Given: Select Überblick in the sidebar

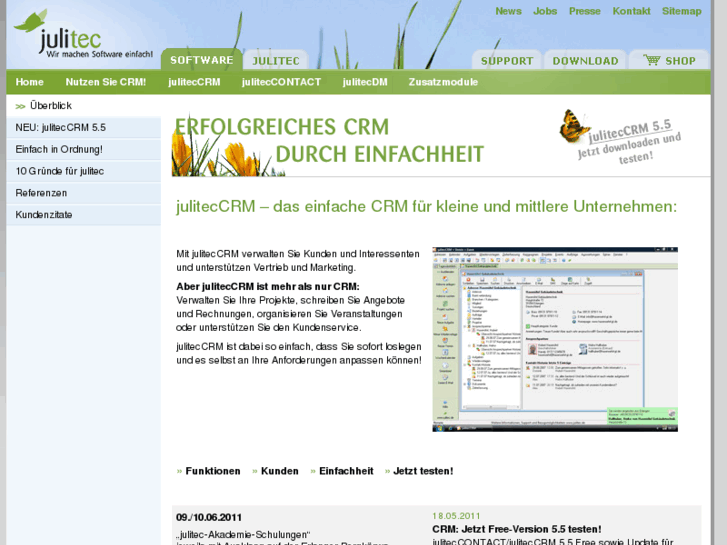Looking at the screenshot, I should [x=83, y=106].
